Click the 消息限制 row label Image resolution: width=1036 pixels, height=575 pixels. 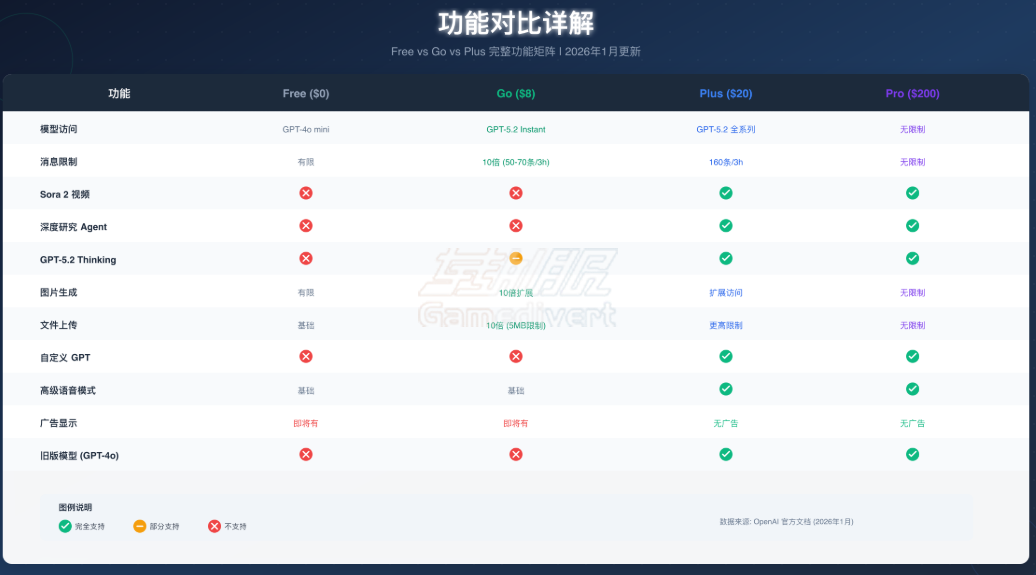59,162
